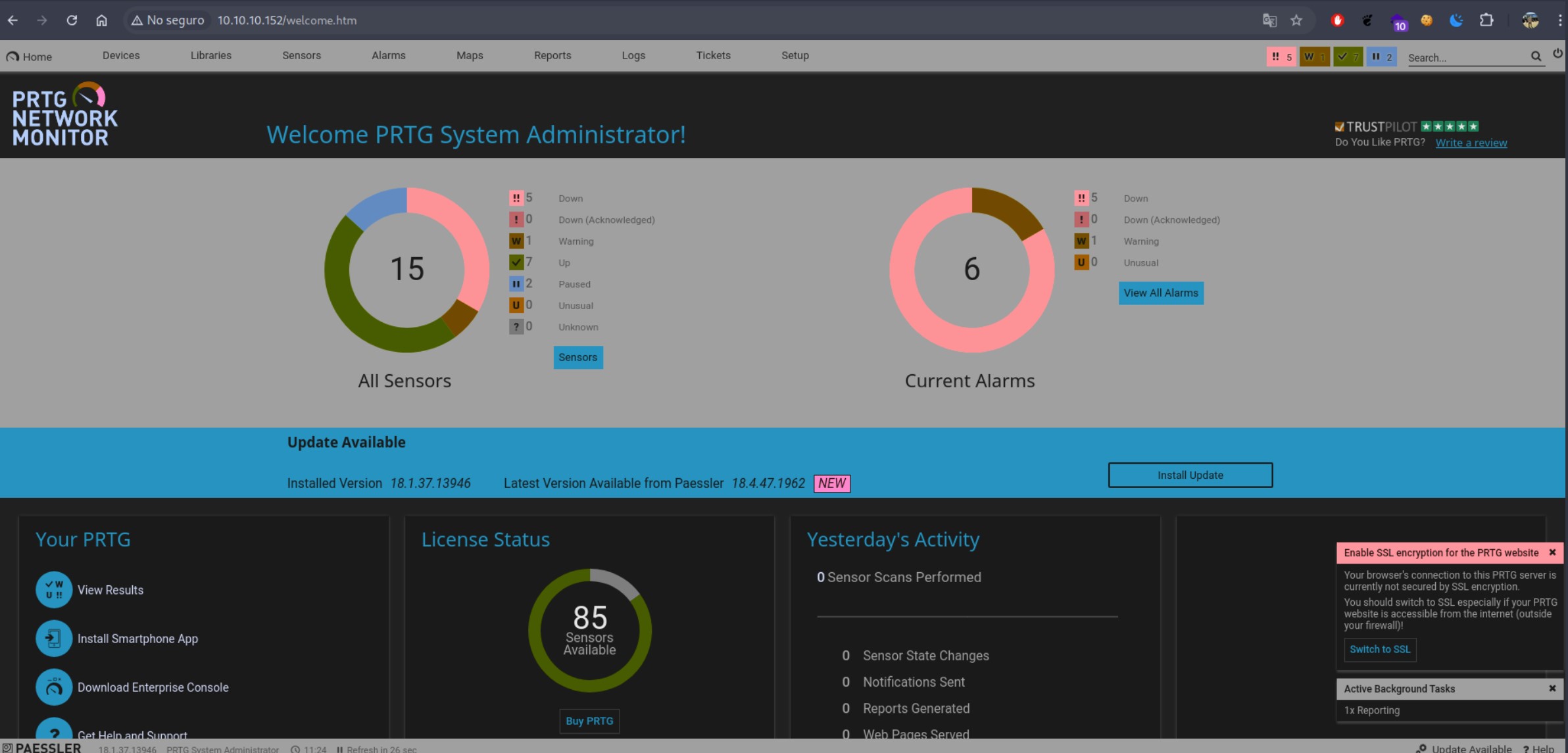Open the browser three-dot menu

pyautogui.click(x=1560, y=20)
